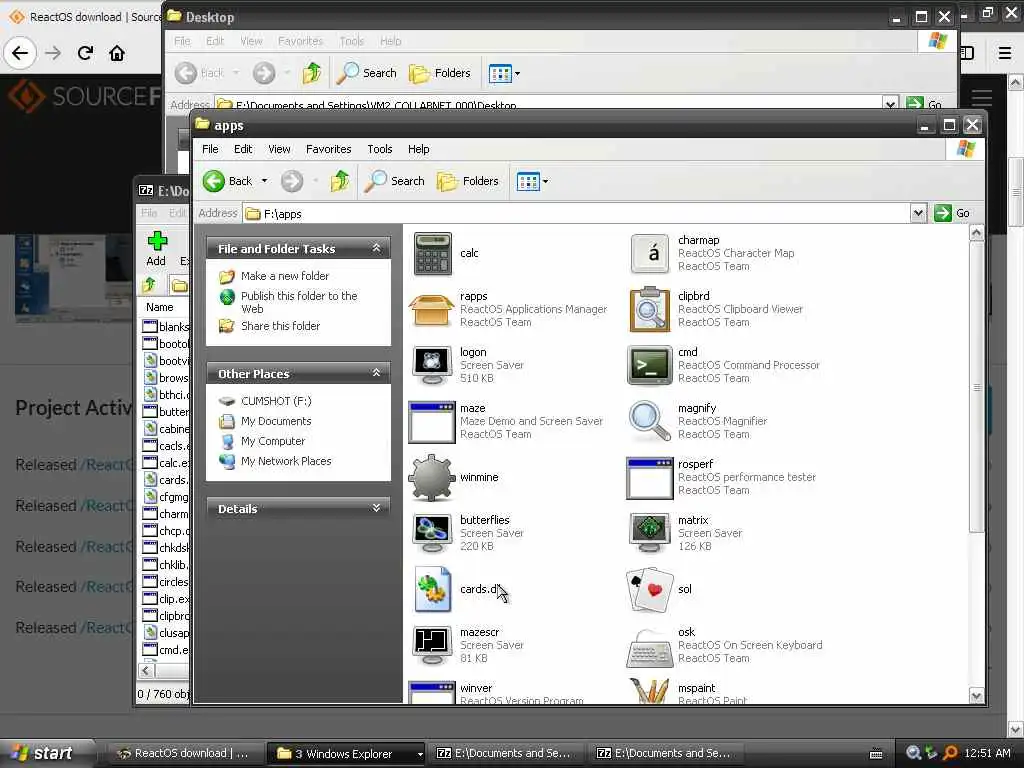The width and height of the screenshot is (1024, 768).
Task: Open the sol solitaire cards icon
Action: click(x=649, y=590)
